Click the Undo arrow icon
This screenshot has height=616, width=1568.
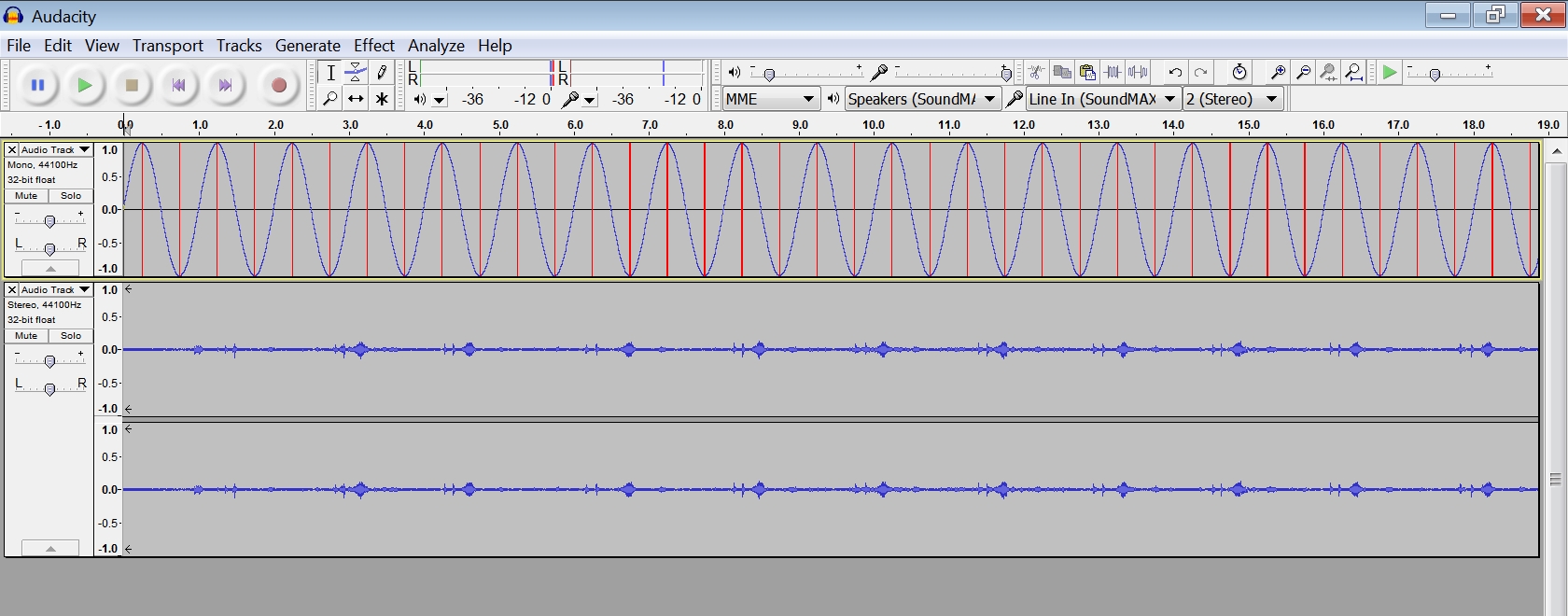(x=1175, y=73)
